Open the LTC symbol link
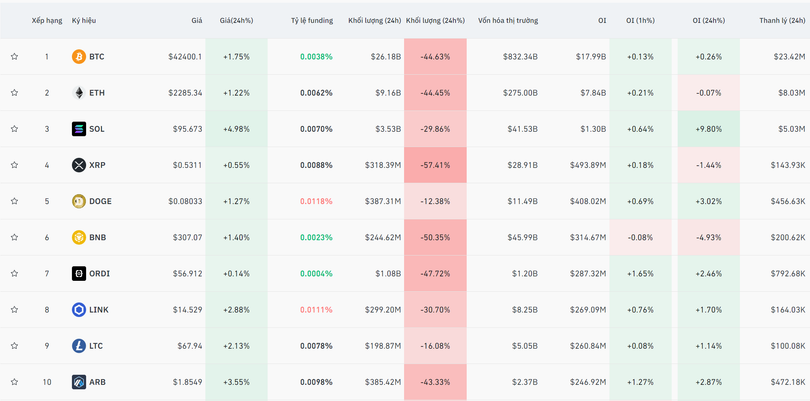The height and width of the screenshot is (401, 810). pyautogui.click(x=96, y=346)
